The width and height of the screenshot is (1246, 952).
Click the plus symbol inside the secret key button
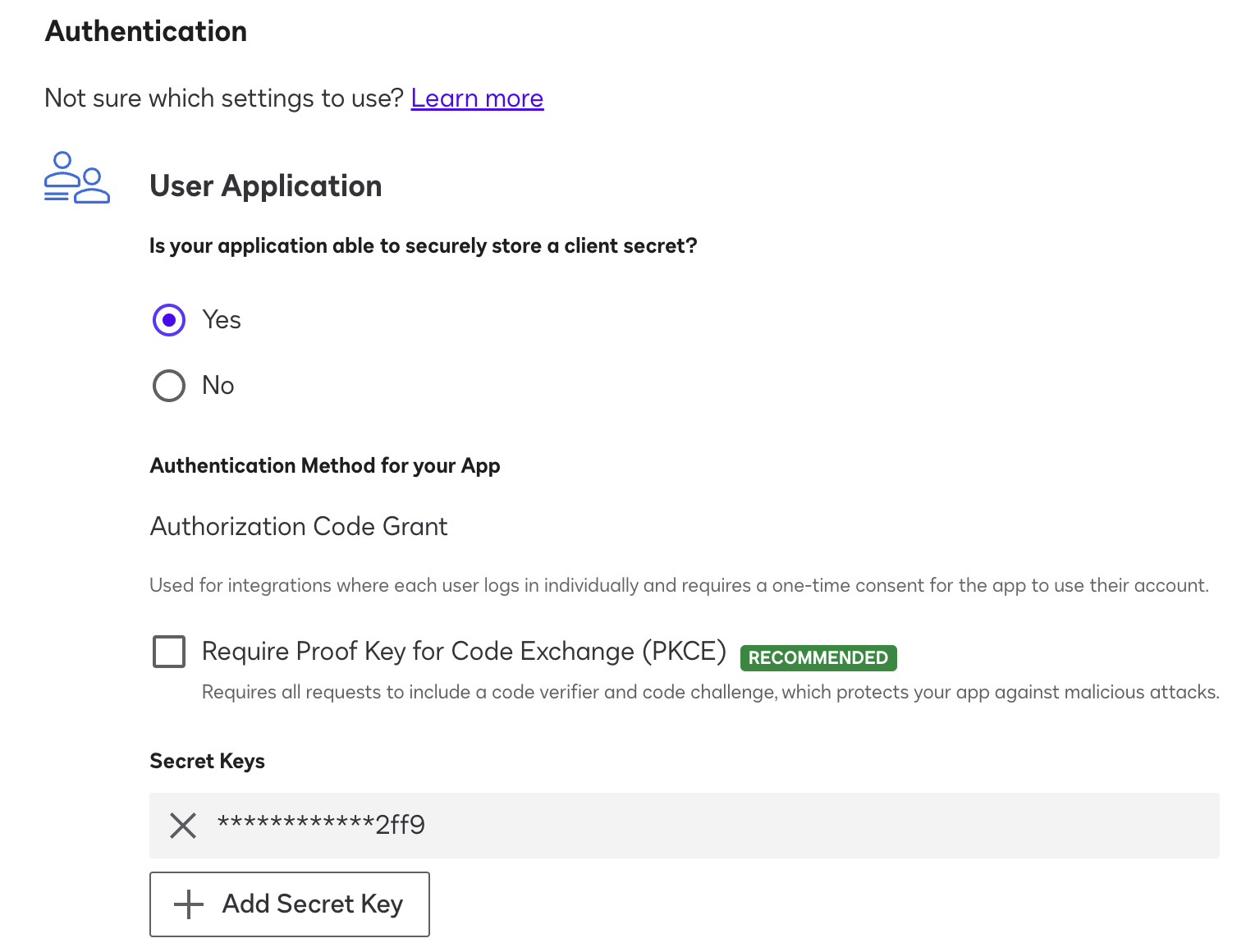click(x=187, y=904)
